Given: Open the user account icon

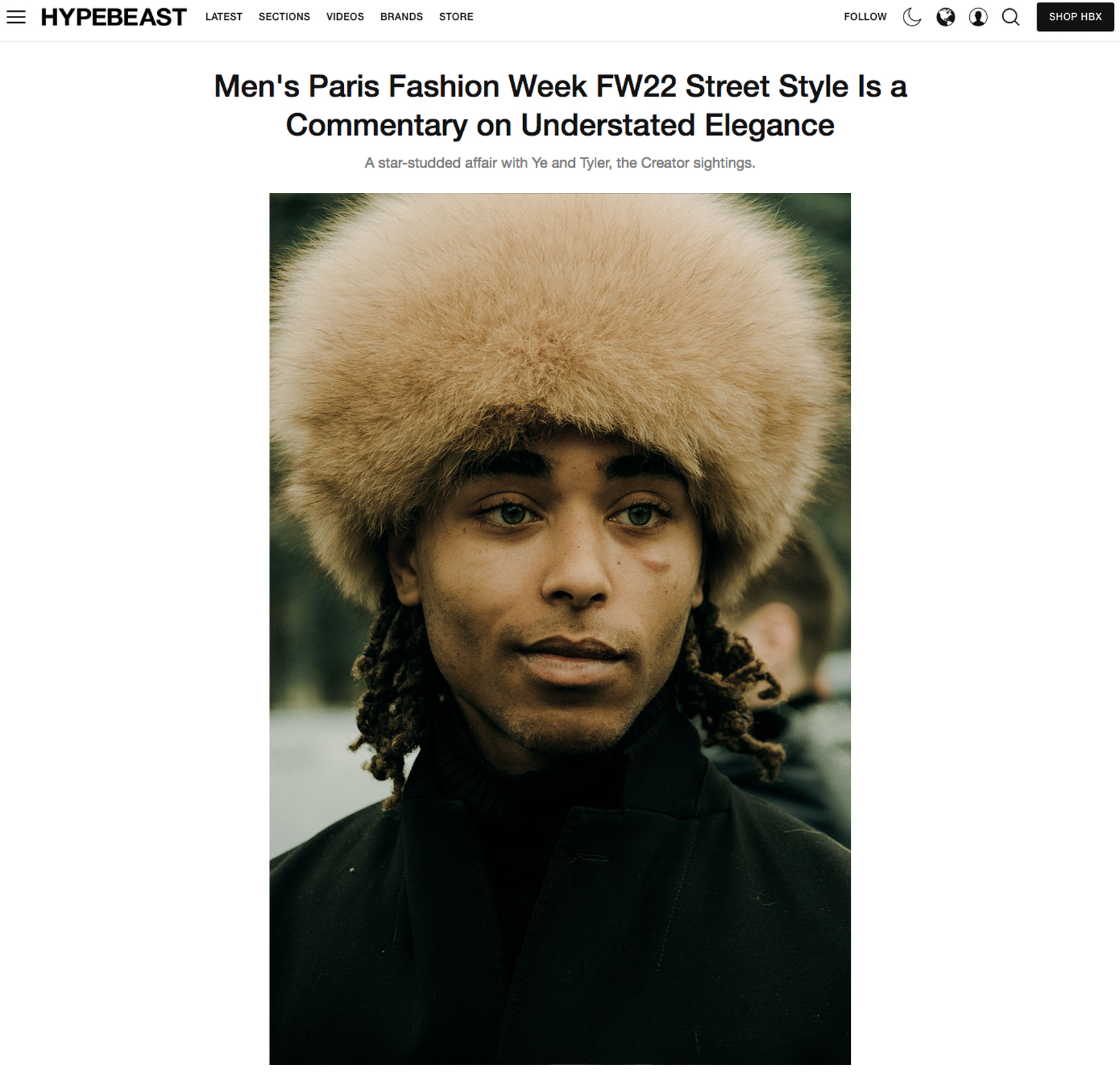Looking at the screenshot, I should (978, 17).
